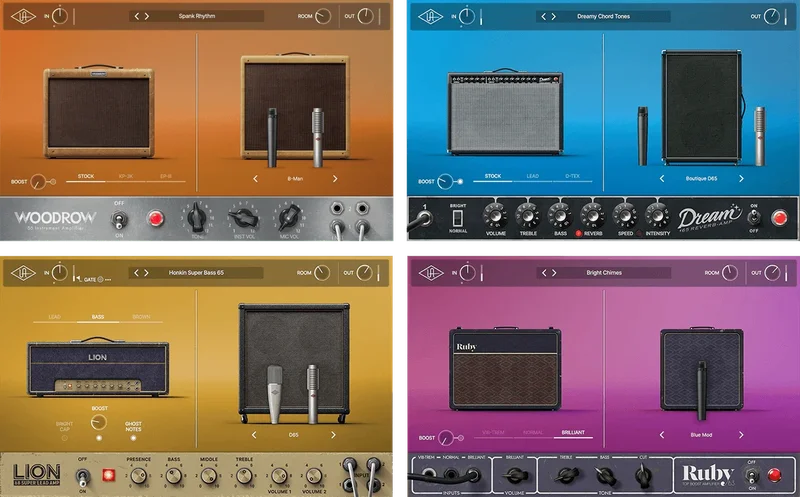Click the UA logo in the Lion plugin
This screenshot has height=497, width=800.
click(23, 273)
